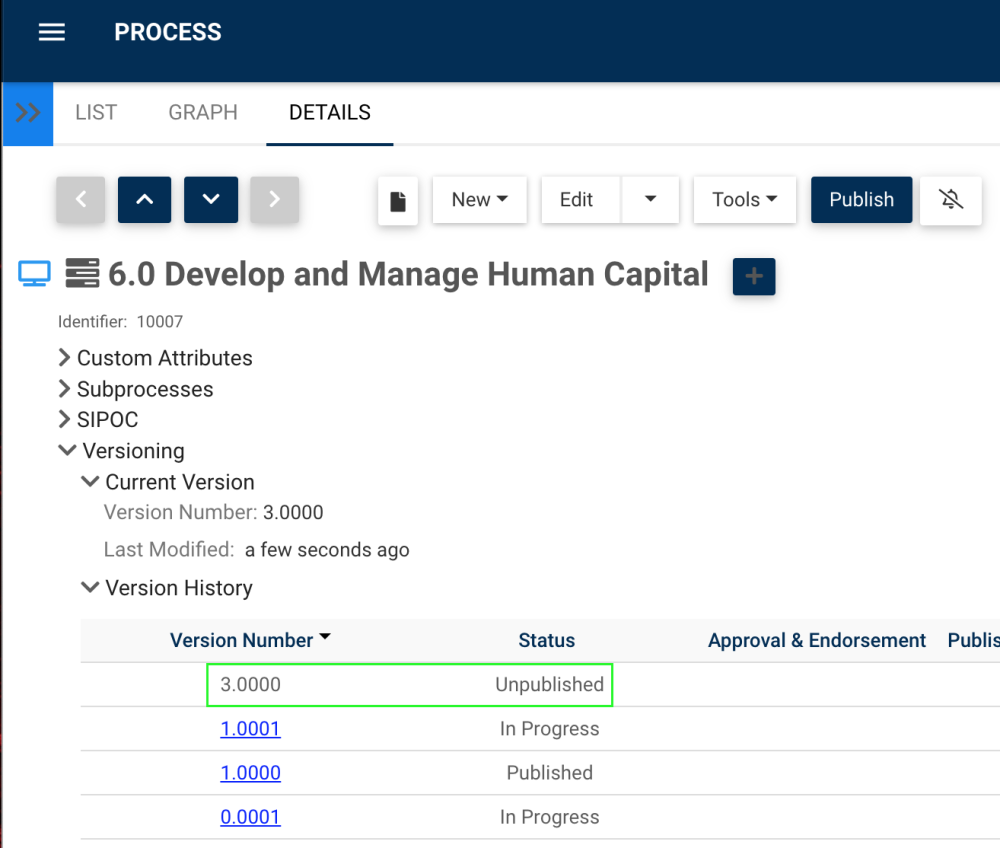Image resolution: width=1000 pixels, height=848 pixels.
Task: Go to next item with right arrow
Action: coord(274,200)
